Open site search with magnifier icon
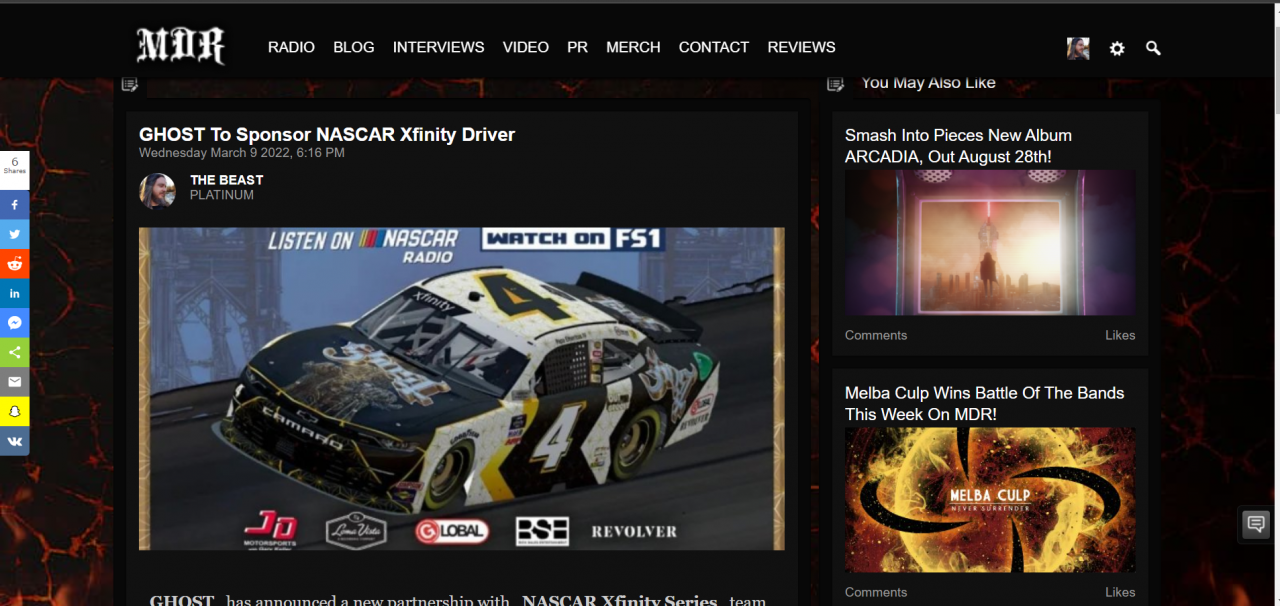The image size is (1280, 606). click(1153, 48)
